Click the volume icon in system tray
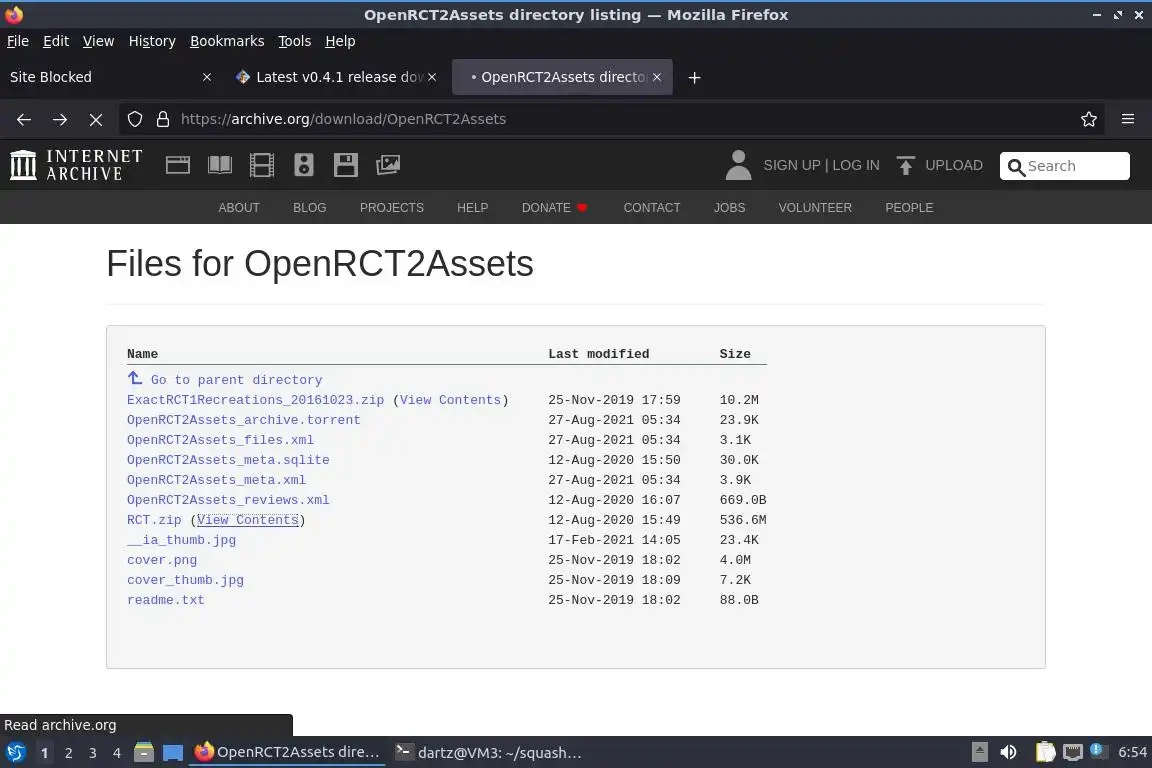 [1009, 752]
